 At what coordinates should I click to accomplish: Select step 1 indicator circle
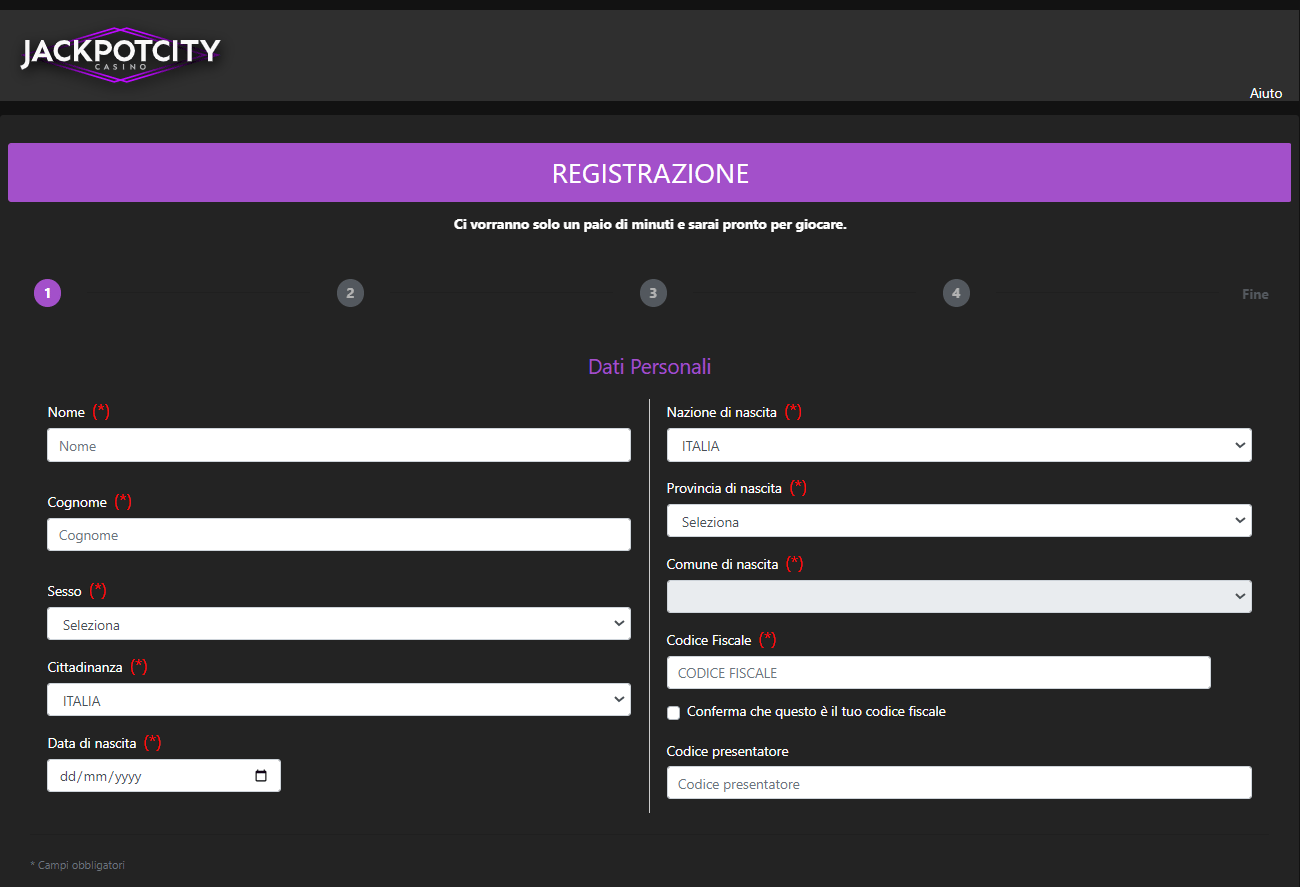click(x=47, y=293)
